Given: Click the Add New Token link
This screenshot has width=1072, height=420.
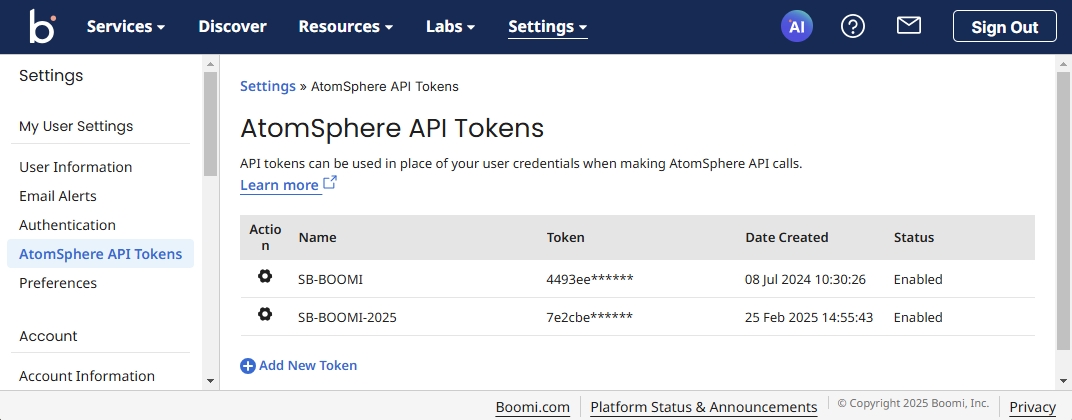Looking at the screenshot, I should [x=308, y=365].
